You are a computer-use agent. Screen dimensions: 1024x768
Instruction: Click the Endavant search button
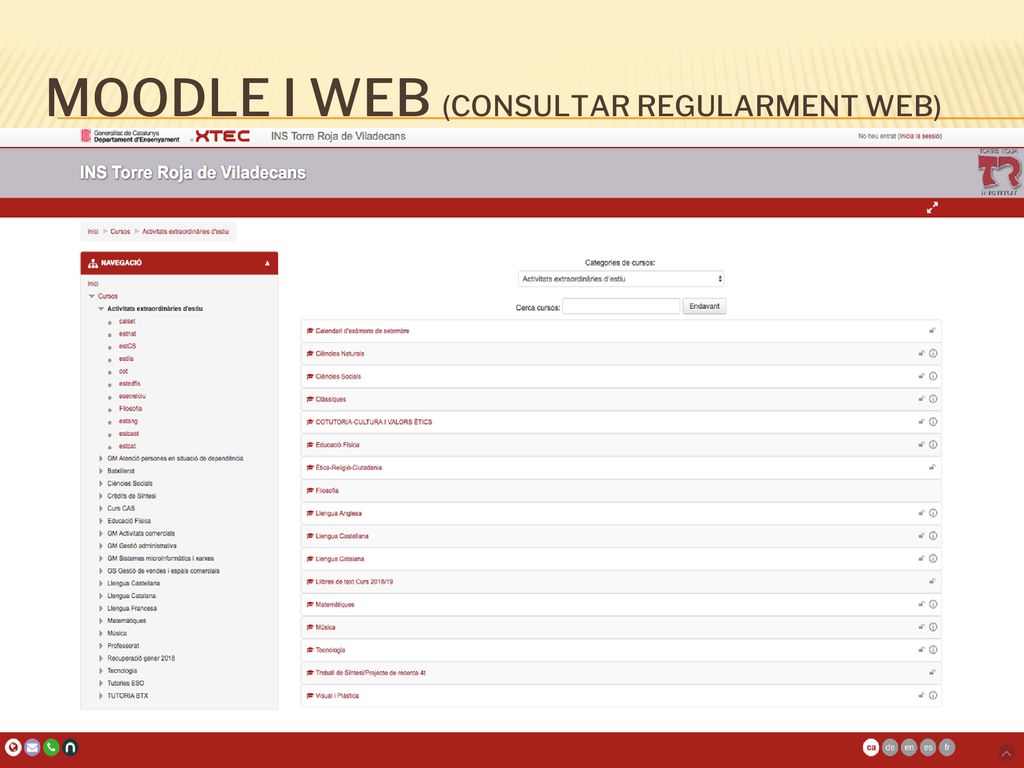click(705, 306)
